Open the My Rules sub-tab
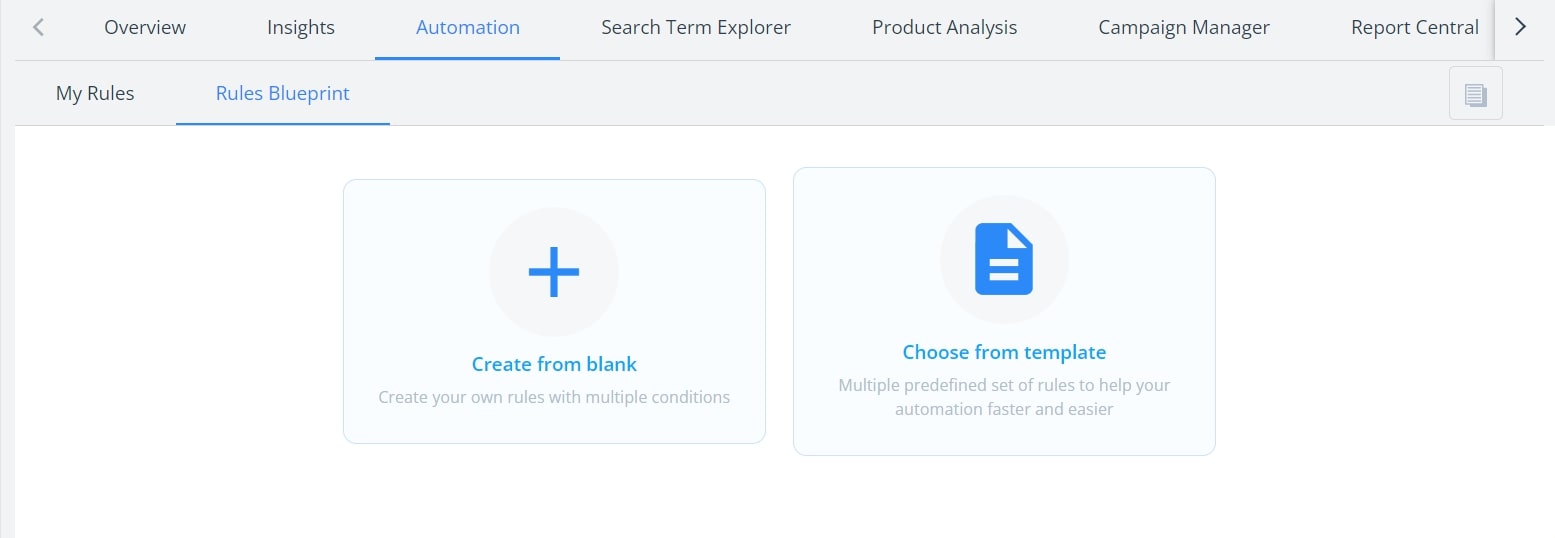The image size is (1555, 538). (x=95, y=93)
